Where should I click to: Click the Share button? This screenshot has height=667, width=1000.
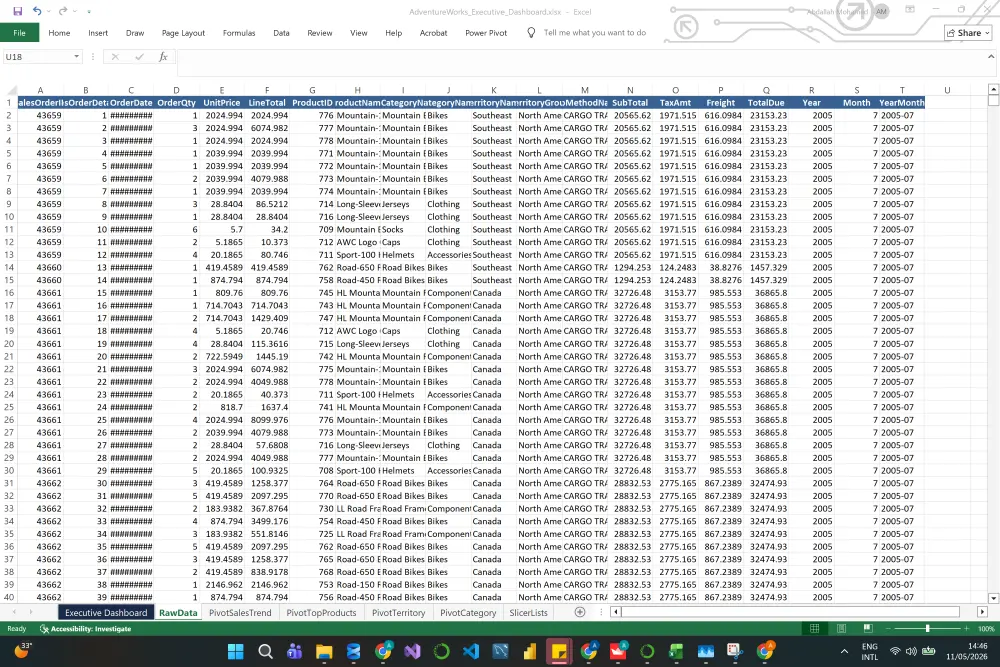click(x=968, y=33)
